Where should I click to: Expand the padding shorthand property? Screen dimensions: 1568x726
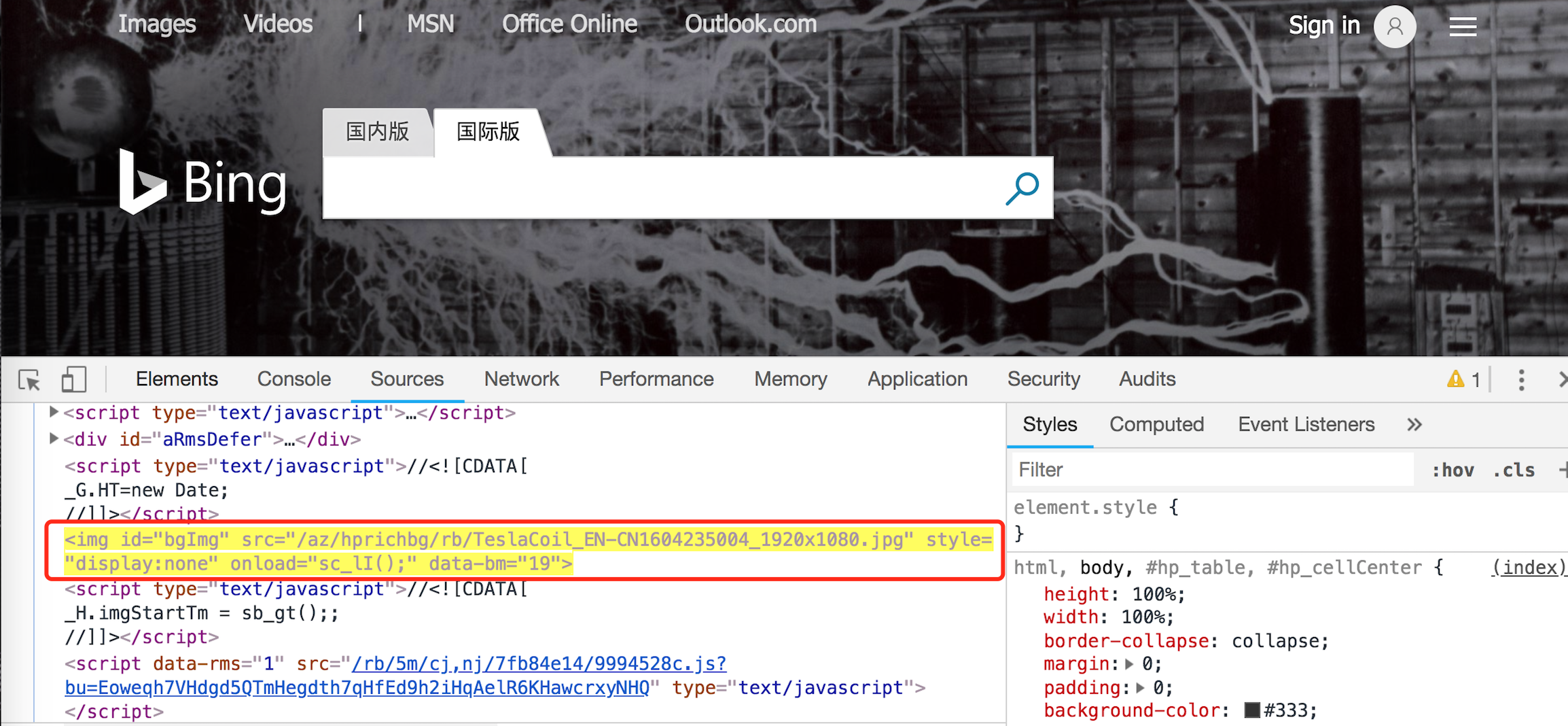tap(1140, 687)
